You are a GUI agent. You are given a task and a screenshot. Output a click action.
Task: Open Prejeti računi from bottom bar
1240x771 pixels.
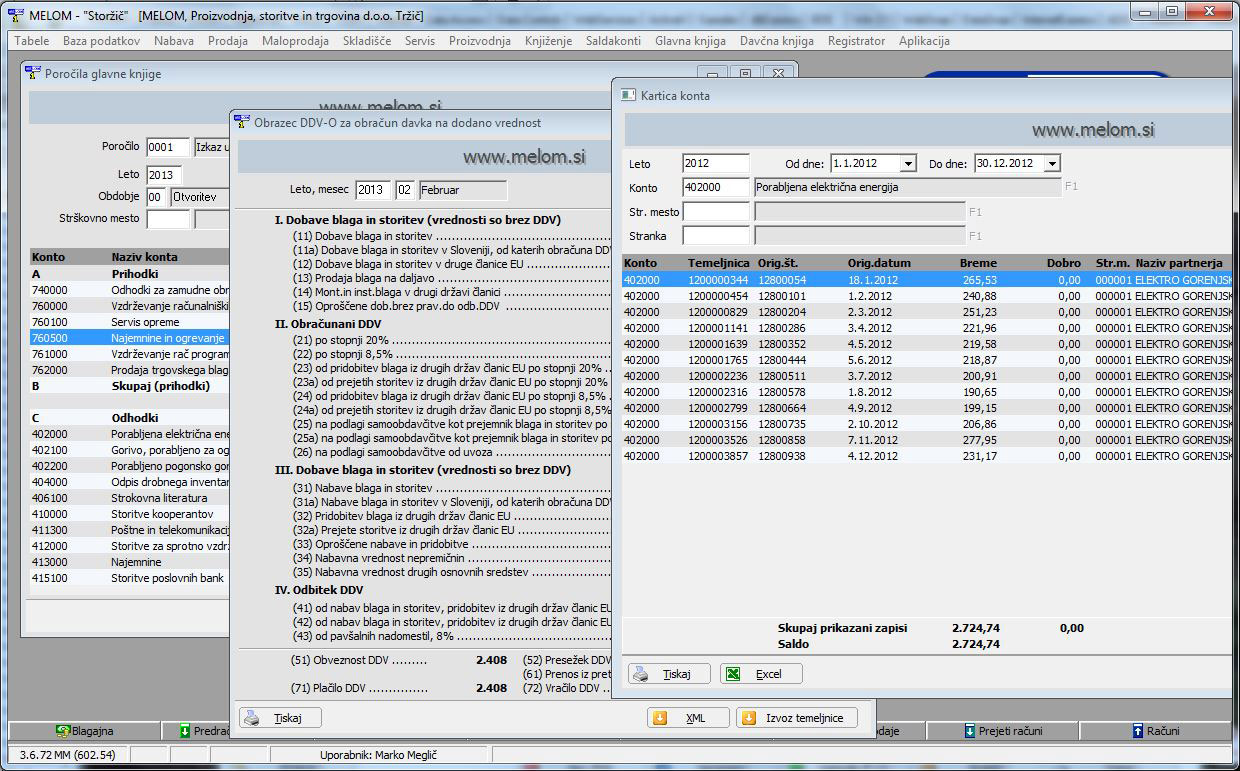[1003, 731]
